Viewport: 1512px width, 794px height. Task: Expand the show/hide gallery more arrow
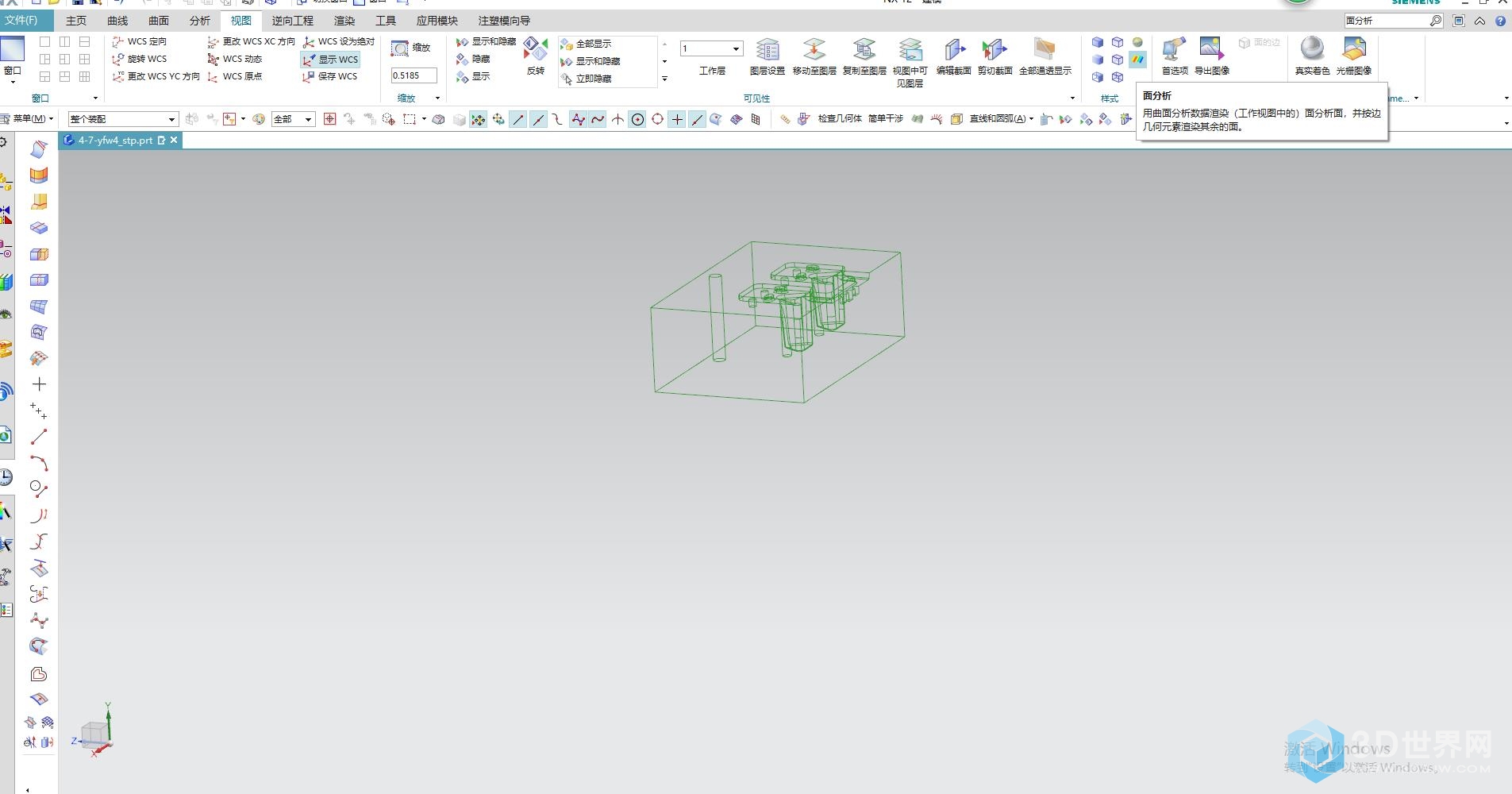tap(664, 79)
